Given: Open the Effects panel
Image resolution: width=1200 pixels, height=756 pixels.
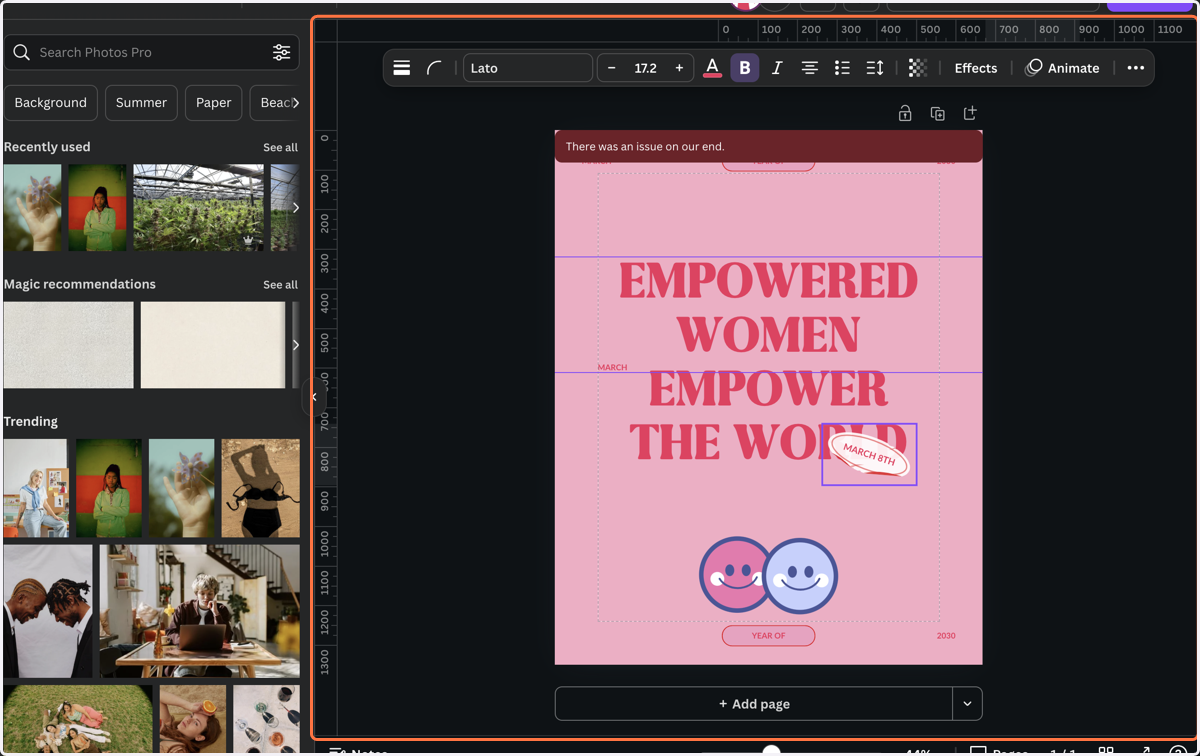Looking at the screenshot, I should (x=976, y=68).
